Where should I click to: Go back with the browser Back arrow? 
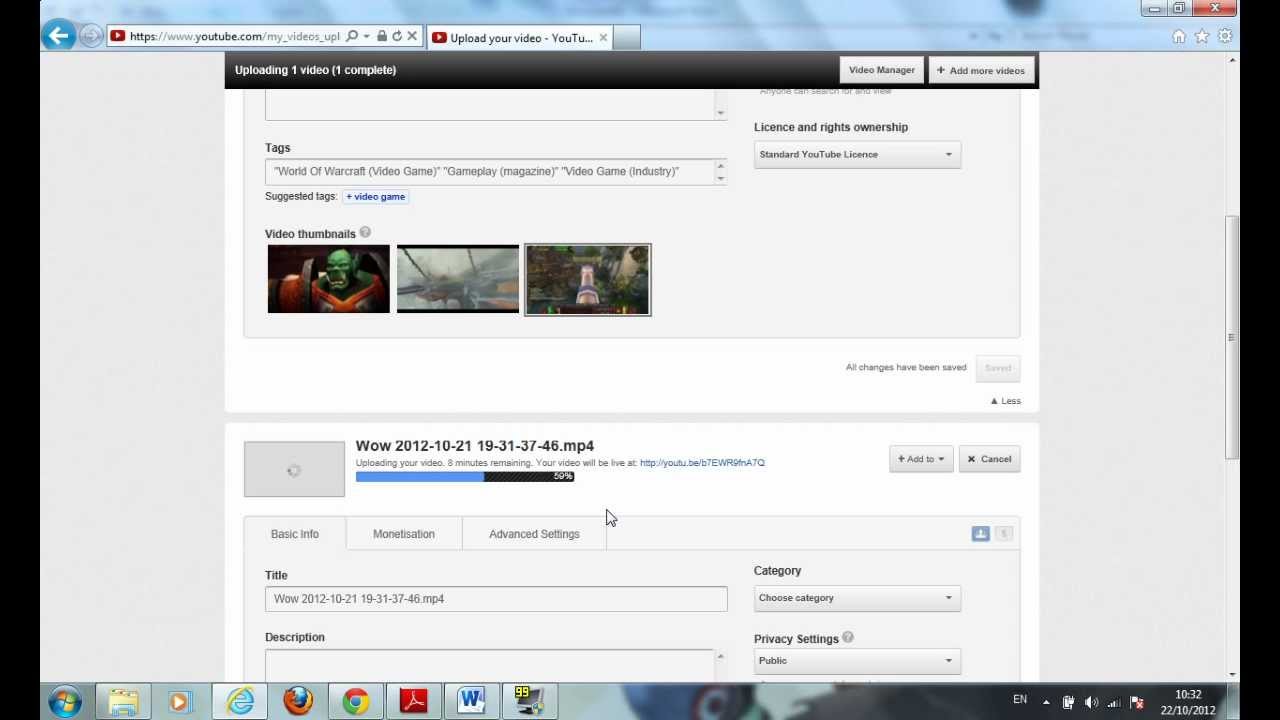pyautogui.click(x=58, y=37)
